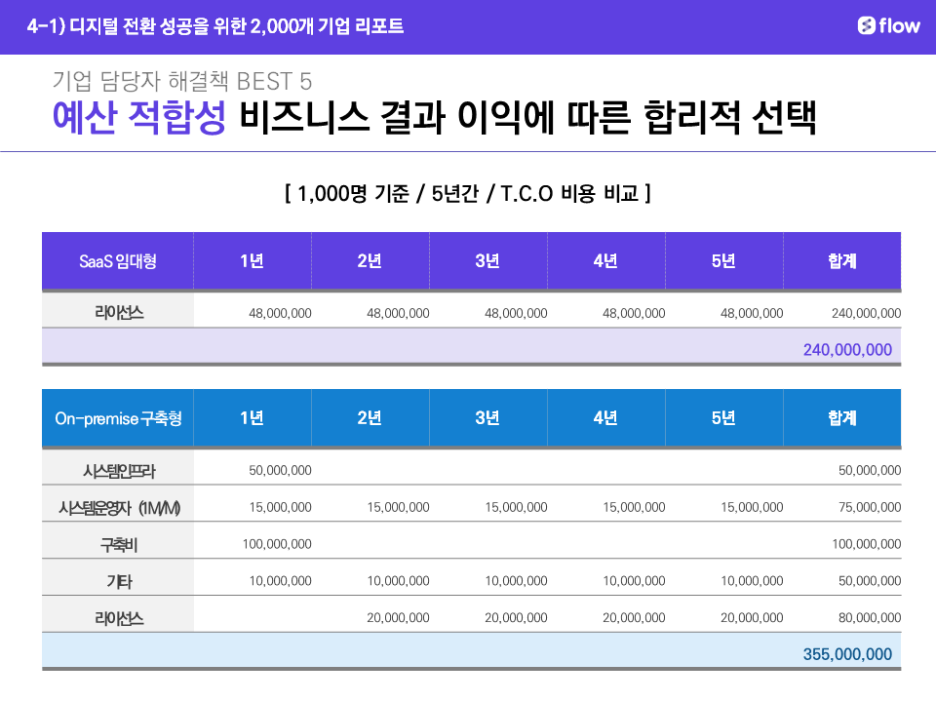
Task: Click the 240,000,000 total in the purple row
Action: click(847, 350)
